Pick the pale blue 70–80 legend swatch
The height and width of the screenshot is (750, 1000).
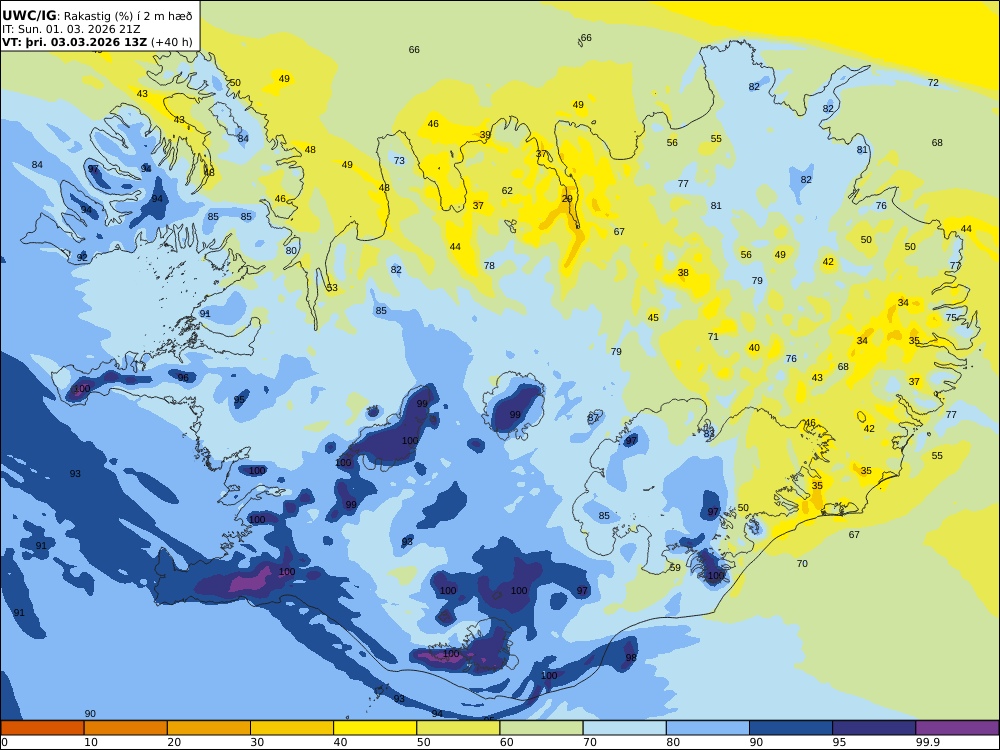[624, 728]
